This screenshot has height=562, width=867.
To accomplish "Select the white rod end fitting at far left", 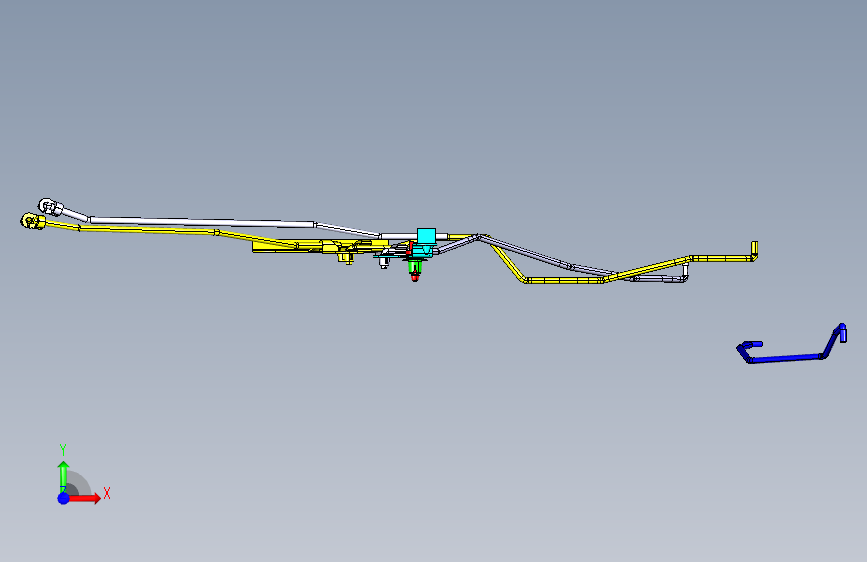I will (x=51, y=207).
